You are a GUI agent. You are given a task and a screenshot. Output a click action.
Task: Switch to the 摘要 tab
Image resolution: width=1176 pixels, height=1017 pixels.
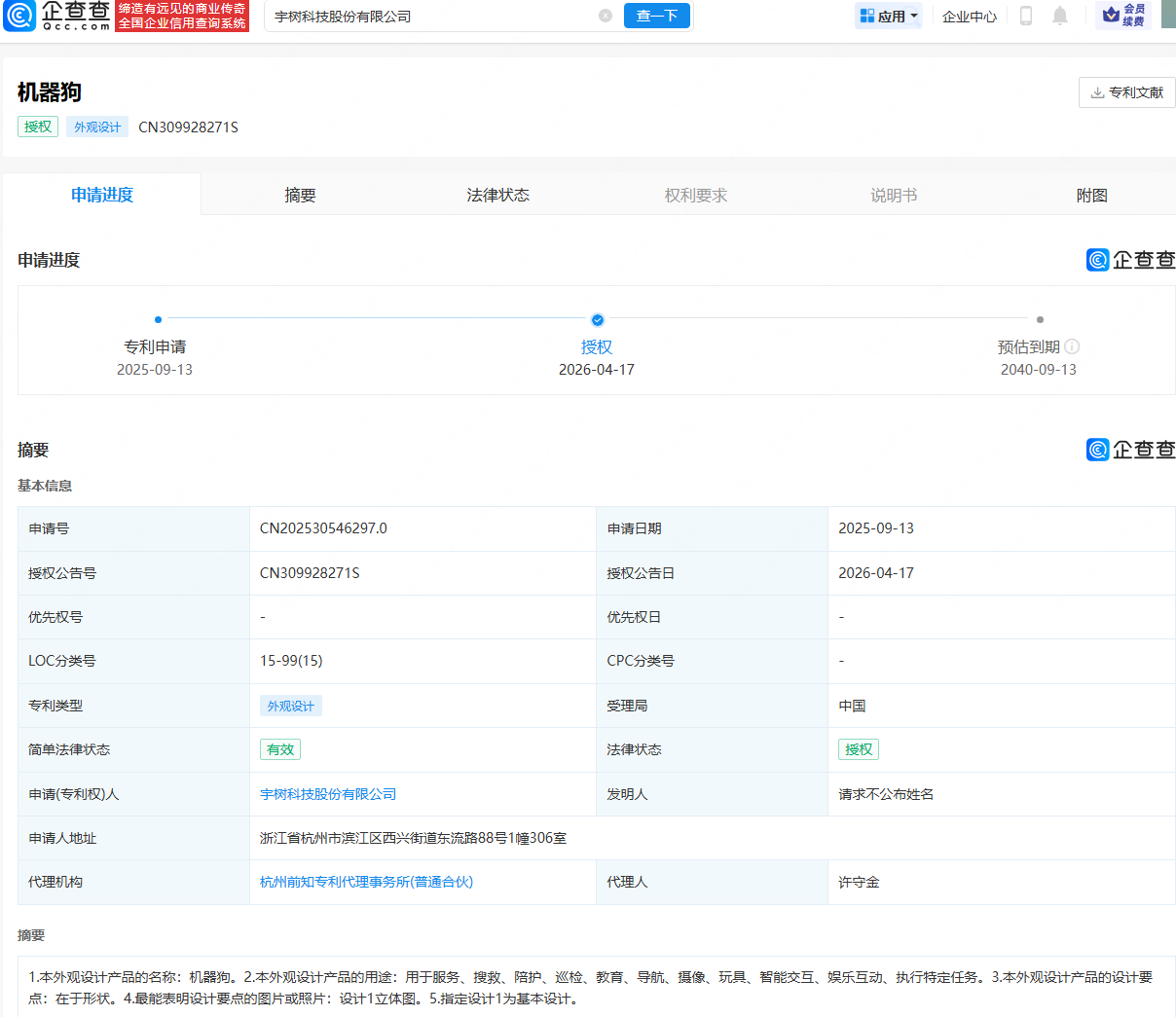pos(300,195)
